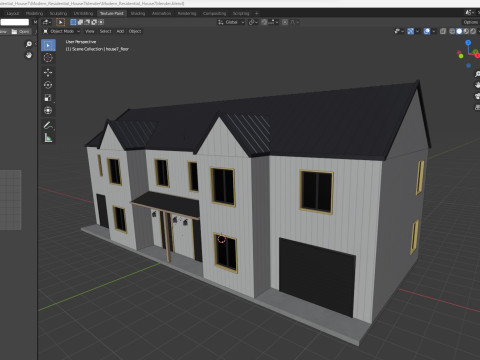Switch to Animation workspace tab
The height and width of the screenshot is (360, 480).
[x=161, y=13]
